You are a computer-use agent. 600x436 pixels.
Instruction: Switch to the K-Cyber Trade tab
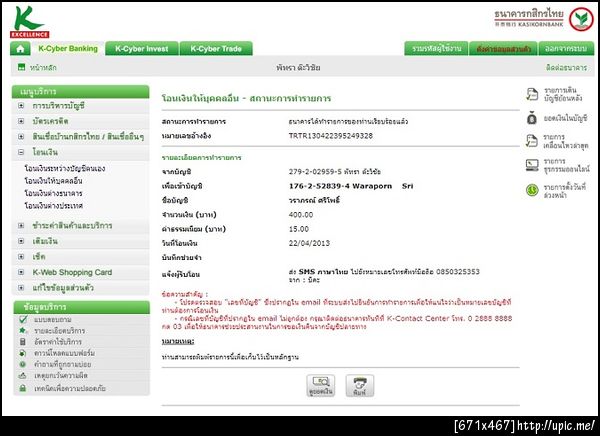tap(216, 49)
